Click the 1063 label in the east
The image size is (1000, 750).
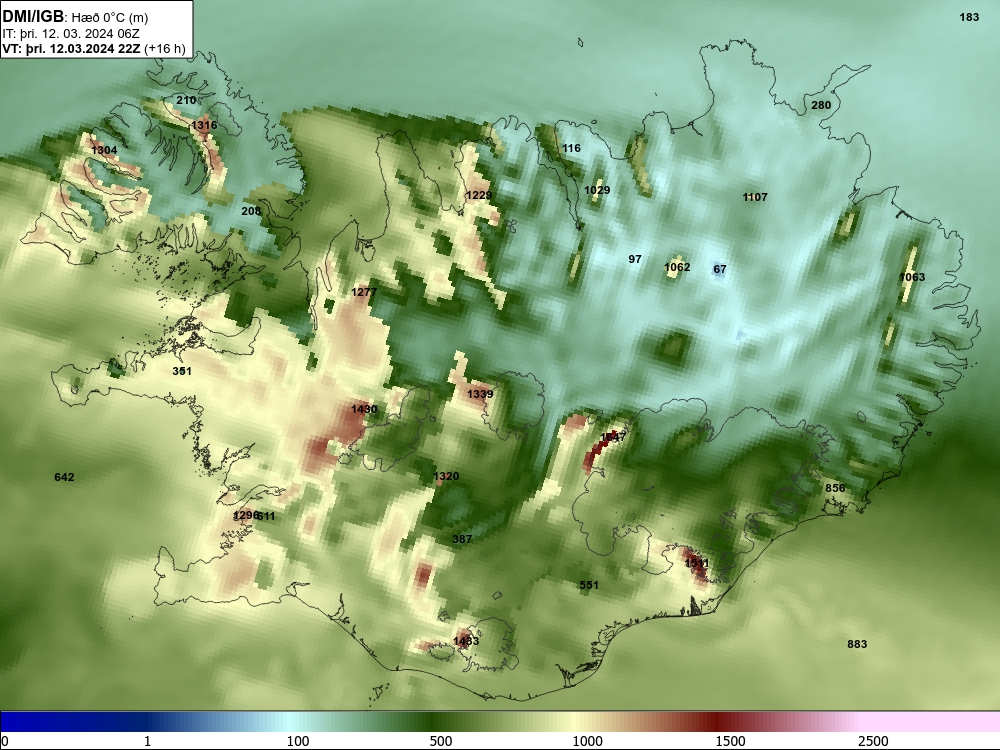click(x=912, y=277)
